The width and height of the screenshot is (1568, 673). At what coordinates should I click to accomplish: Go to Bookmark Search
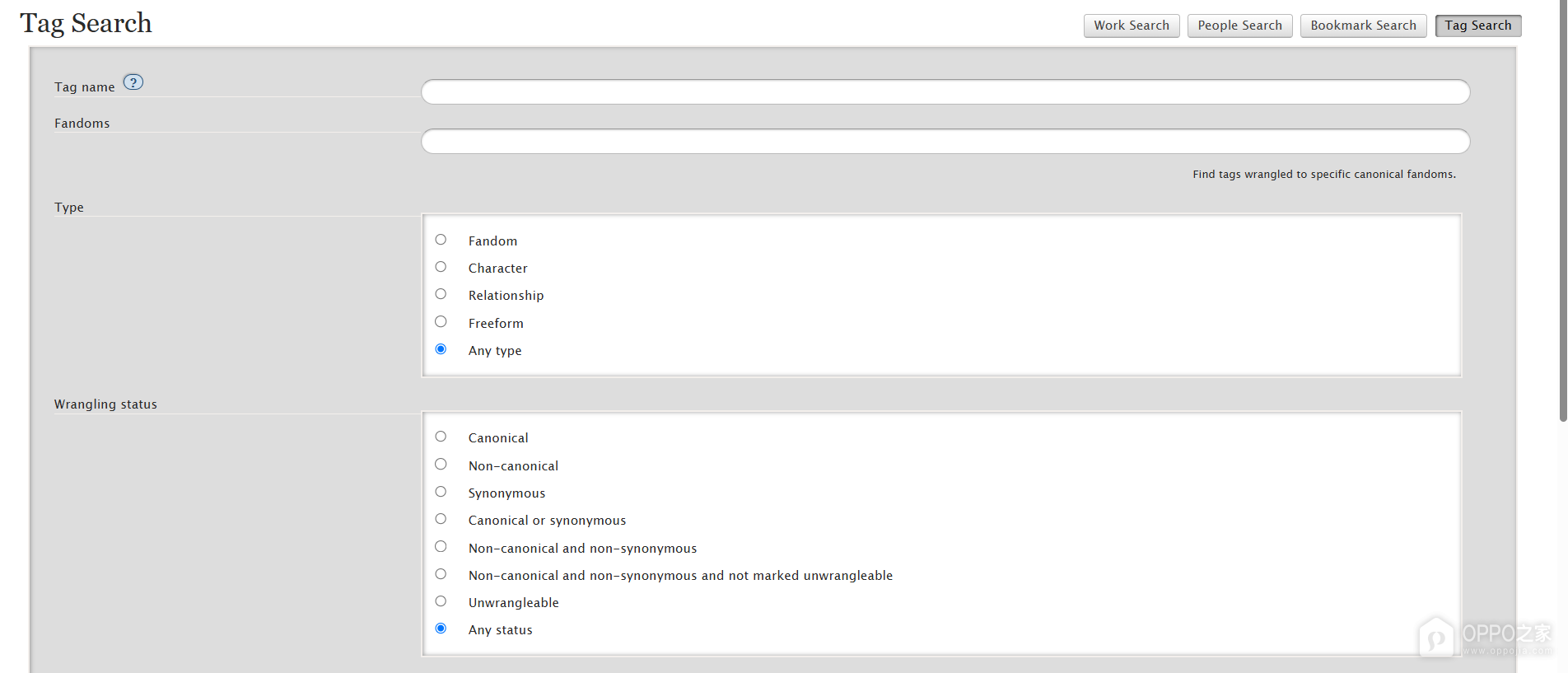[1363, 26]
